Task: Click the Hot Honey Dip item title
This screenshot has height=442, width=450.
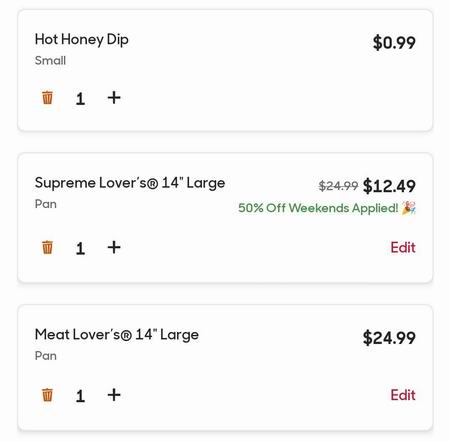Action: pyautogui.click(x=82, y=40)
